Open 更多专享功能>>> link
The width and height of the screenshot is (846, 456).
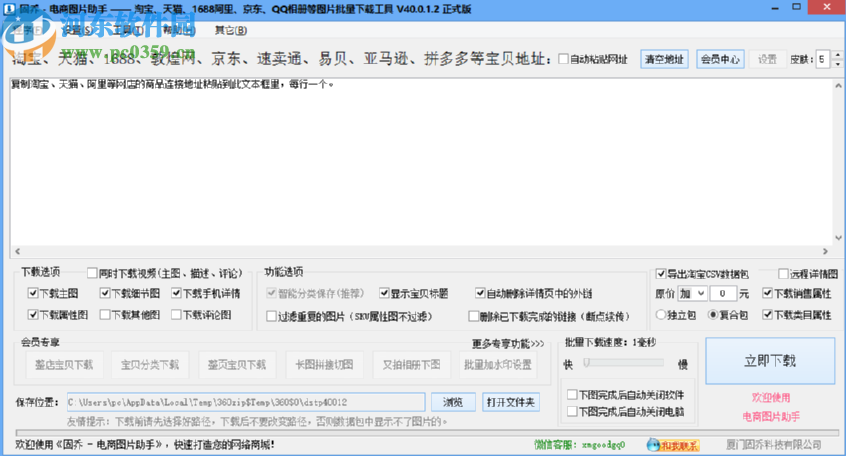tap(508, 344)
